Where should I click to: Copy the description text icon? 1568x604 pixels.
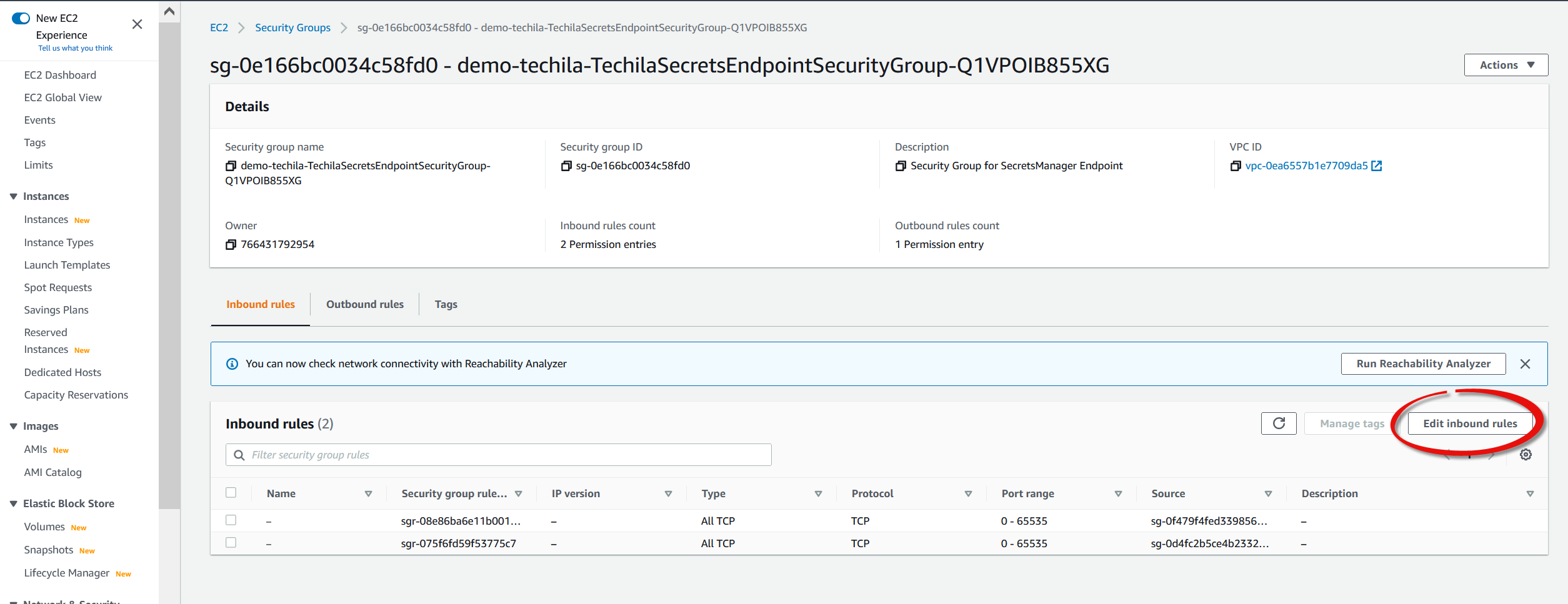pyautogui.click(x=901, y=166)
